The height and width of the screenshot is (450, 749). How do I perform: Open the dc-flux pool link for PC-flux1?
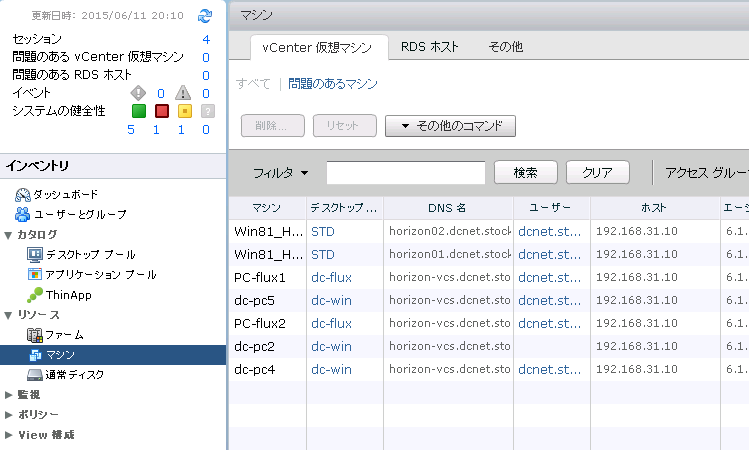[x=331, y=277]
